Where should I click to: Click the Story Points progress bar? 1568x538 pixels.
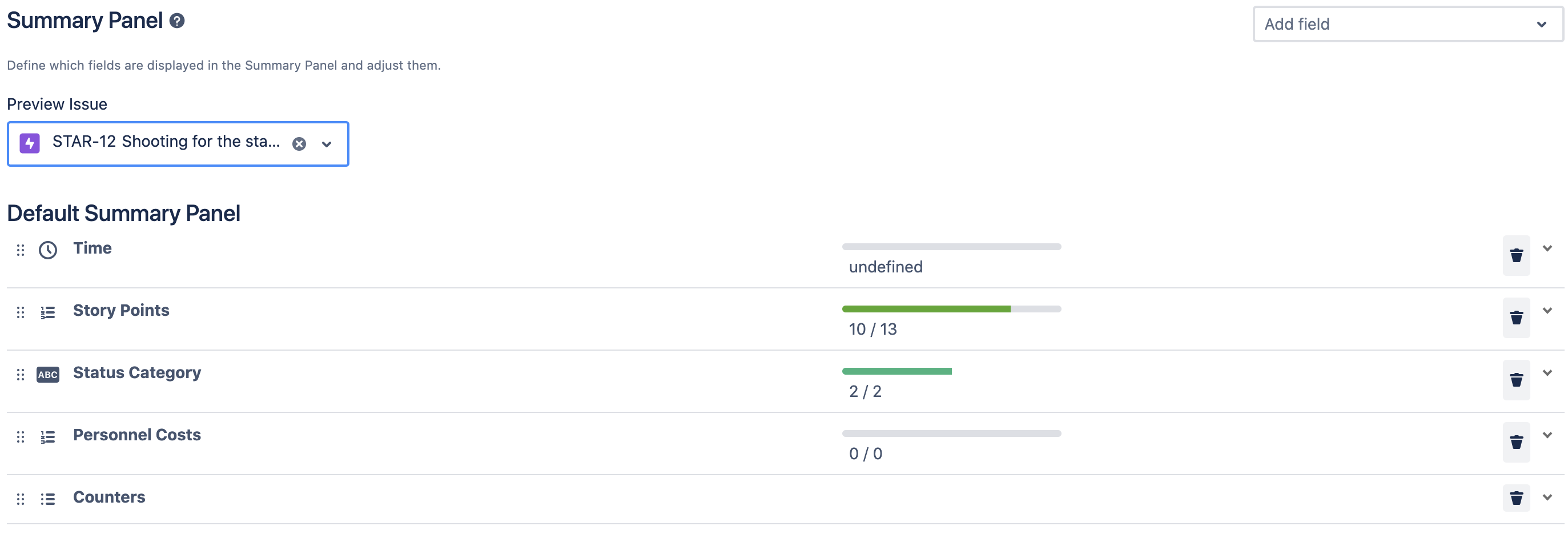[x=951, y=308]
